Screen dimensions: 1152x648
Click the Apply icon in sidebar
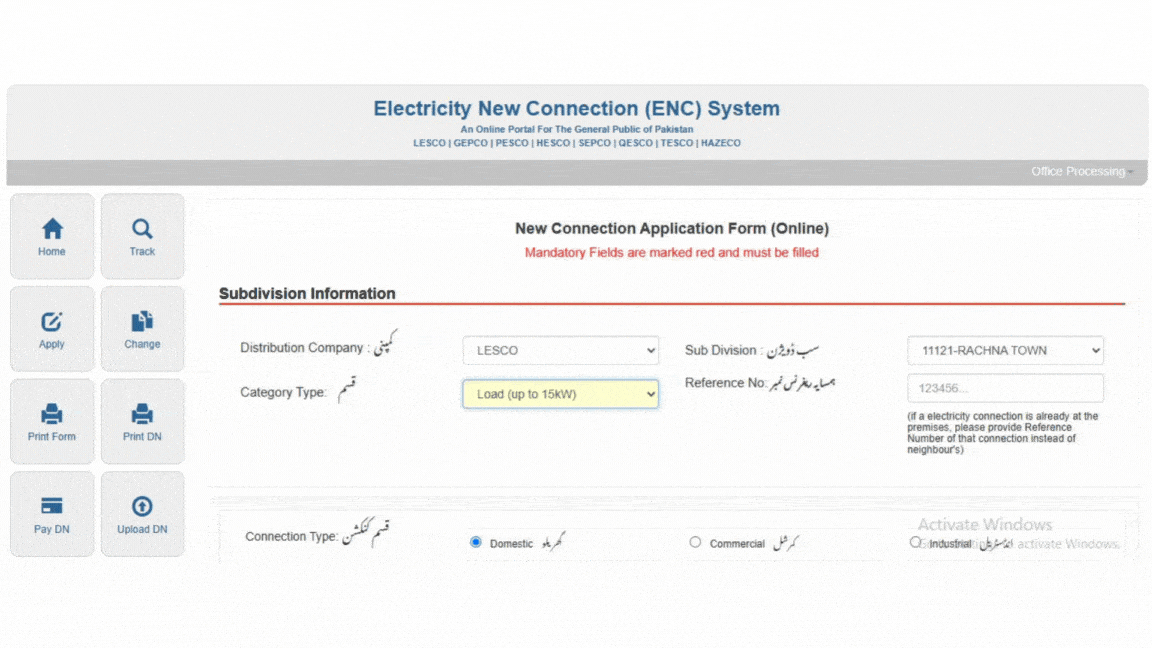click(x=51, y=328)
